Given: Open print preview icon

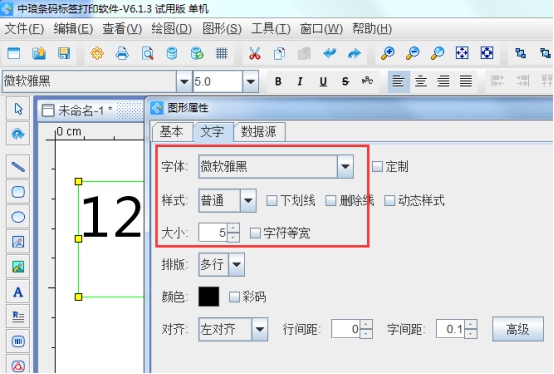Looking at the screenshot, I should pos(147,54).
